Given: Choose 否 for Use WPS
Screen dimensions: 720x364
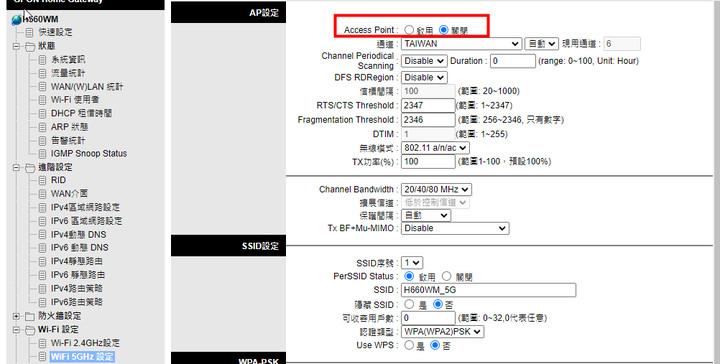Looking at the screenshot, I should (435, 345).
